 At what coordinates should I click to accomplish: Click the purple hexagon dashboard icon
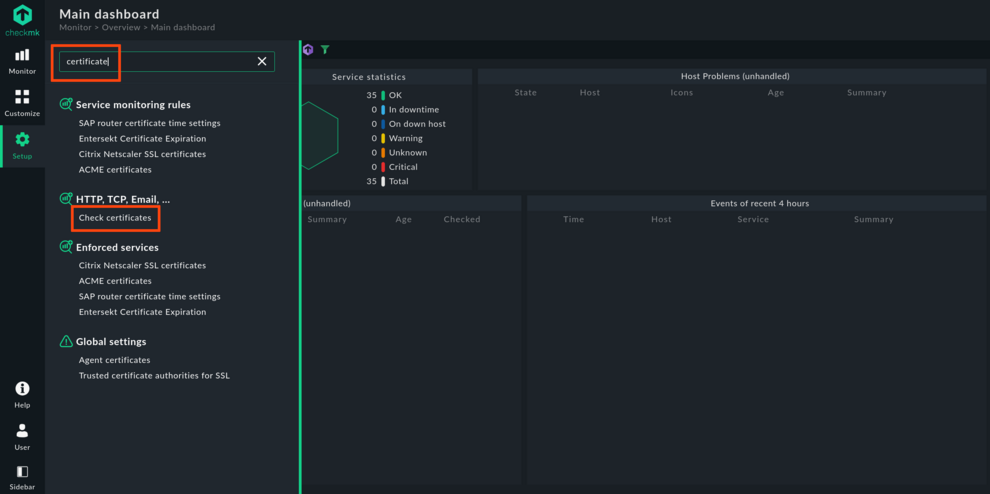(308, 49)
